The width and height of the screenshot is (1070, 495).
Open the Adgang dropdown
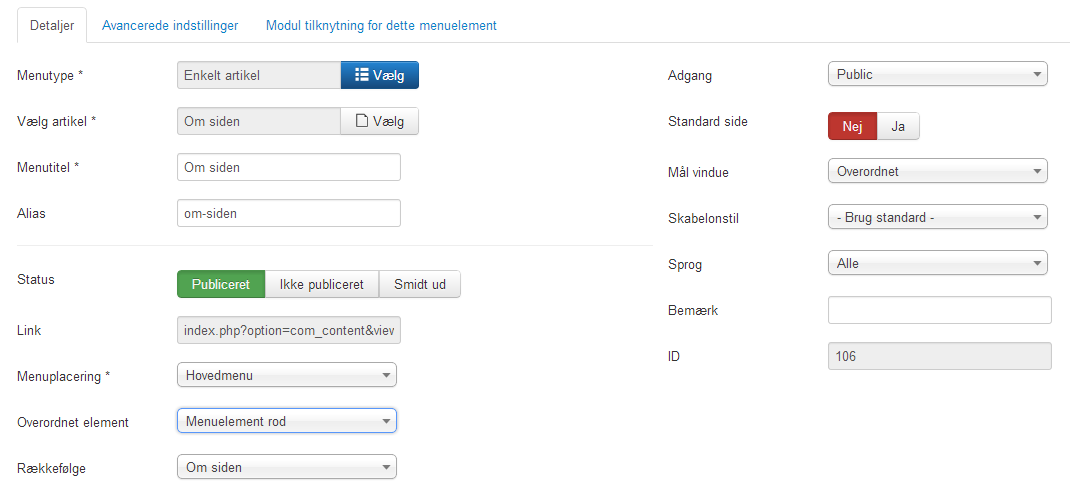(x=938, y=74)
